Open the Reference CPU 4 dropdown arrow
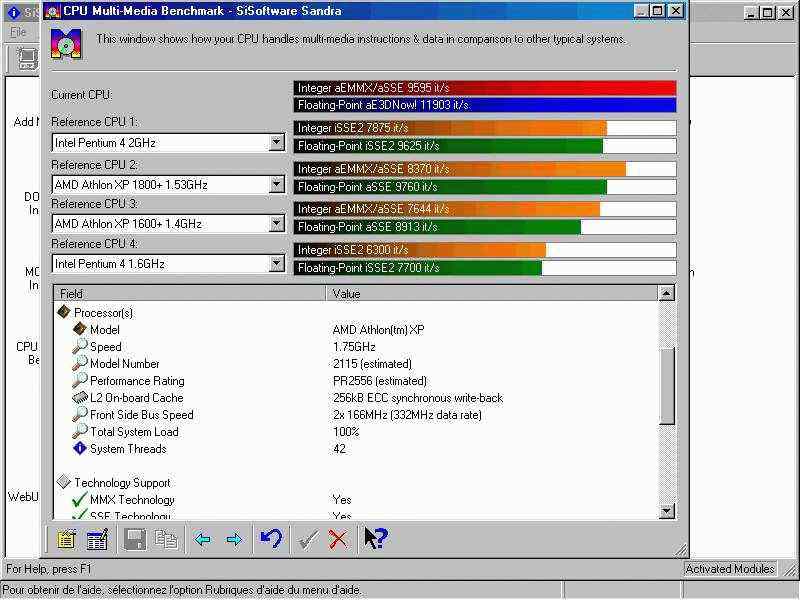 pos(276,264)
